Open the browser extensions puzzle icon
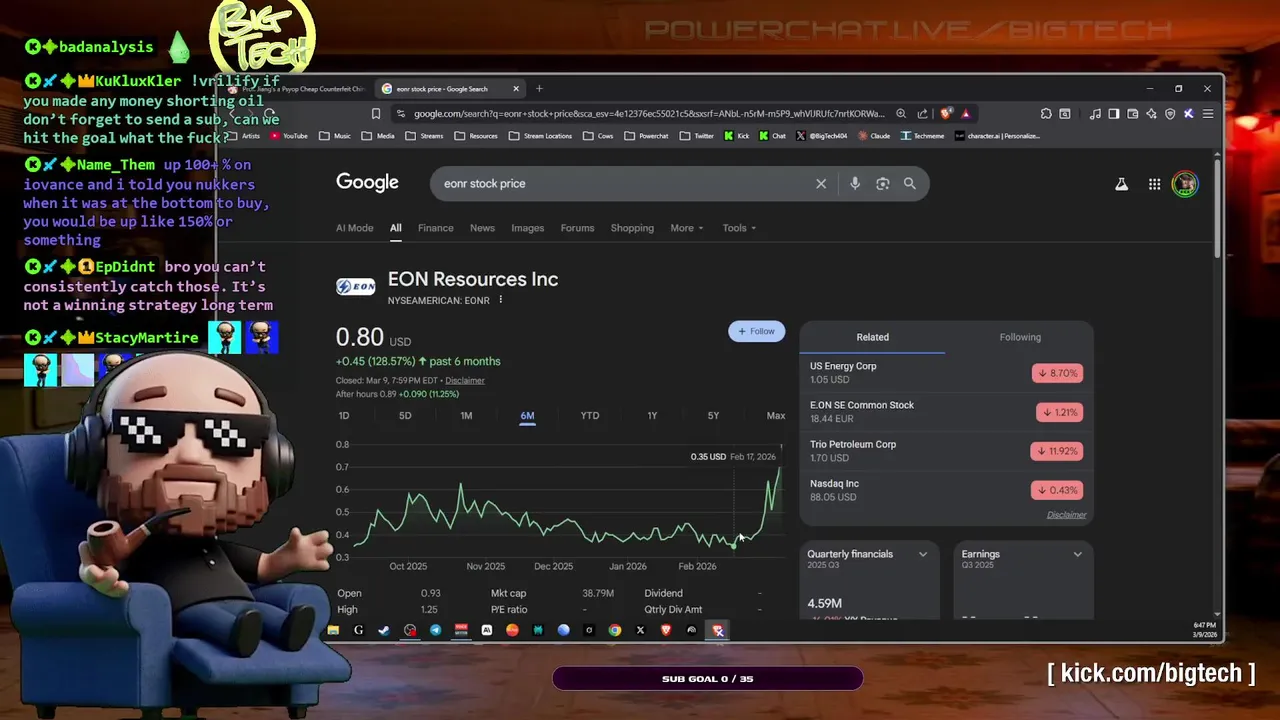1280x720 pixels. pyautogui.click(x=1046, y=114)
